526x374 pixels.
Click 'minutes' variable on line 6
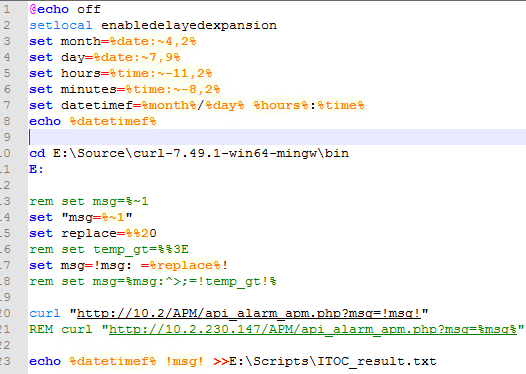tap(89, 89)
